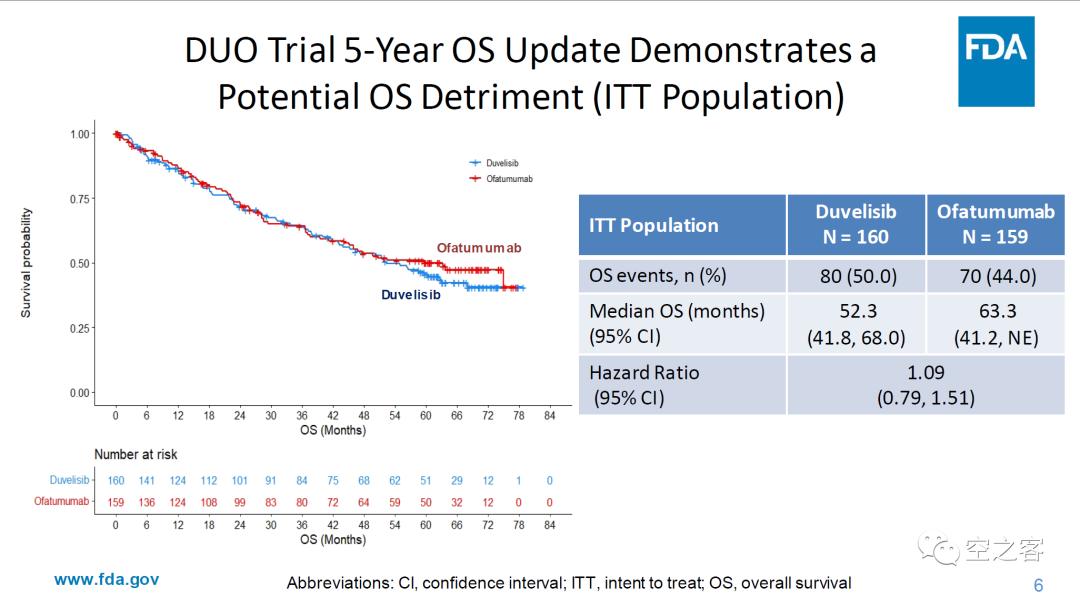1080x597 pixels.
Task: Select the Abbreviations footnote text
Action: pos(569,583)
